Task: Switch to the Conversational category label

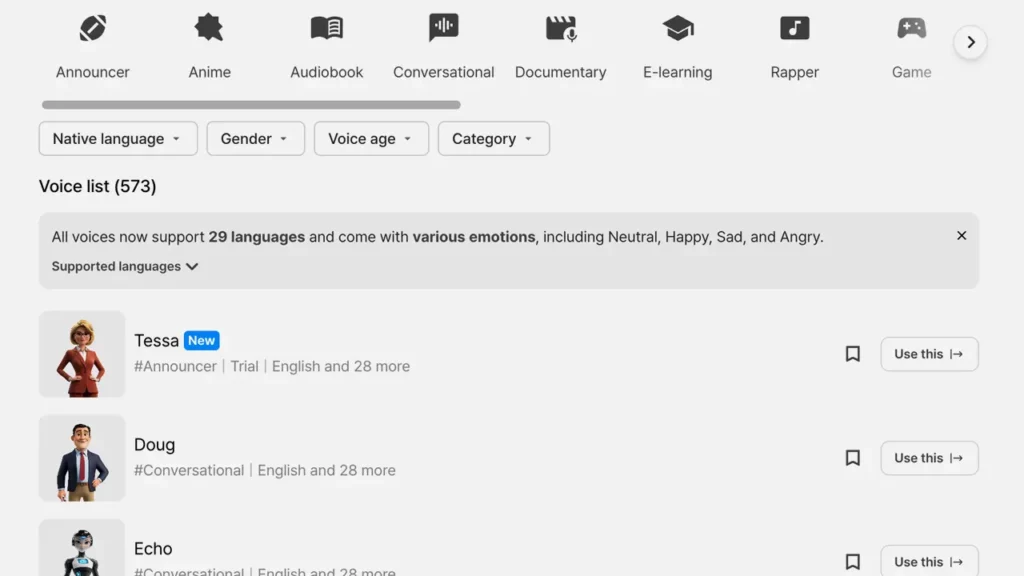Action: [443, 72]
